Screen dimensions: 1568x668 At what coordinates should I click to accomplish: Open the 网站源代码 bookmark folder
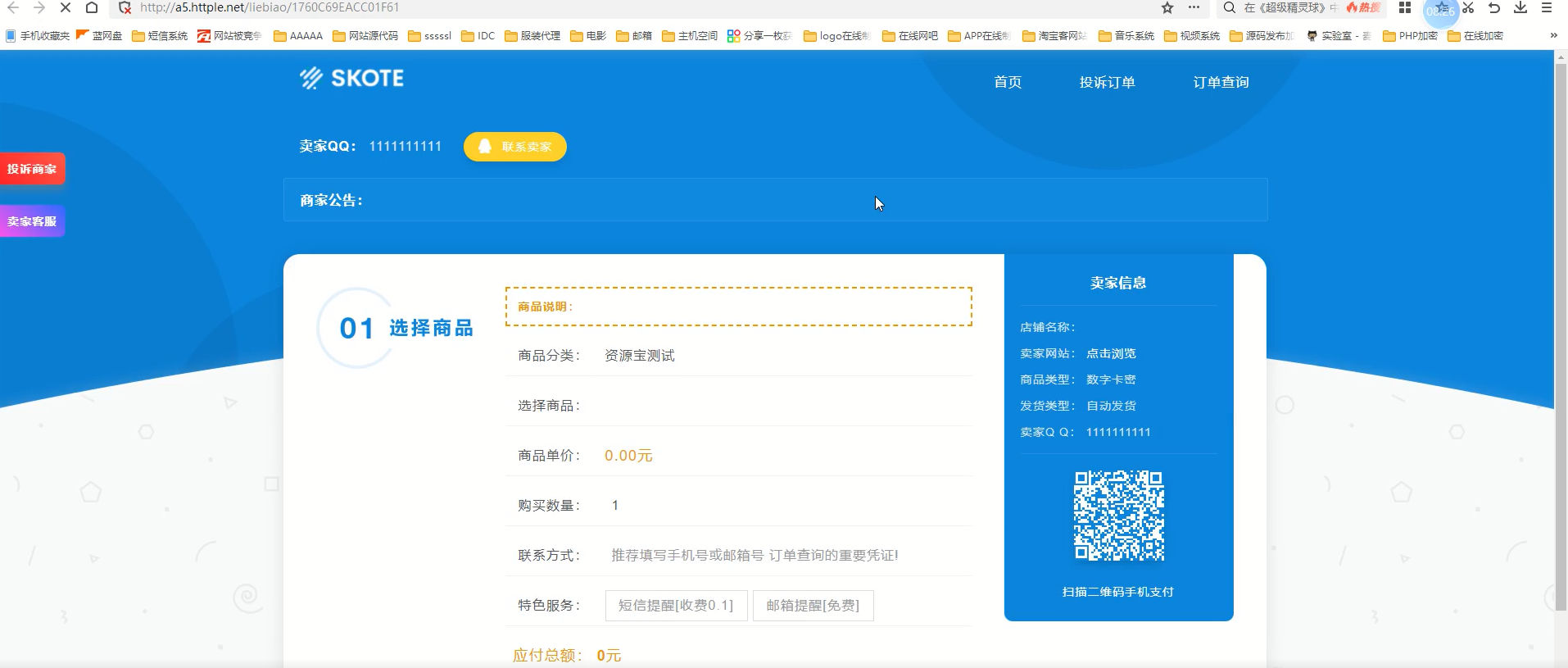point(365,36)
